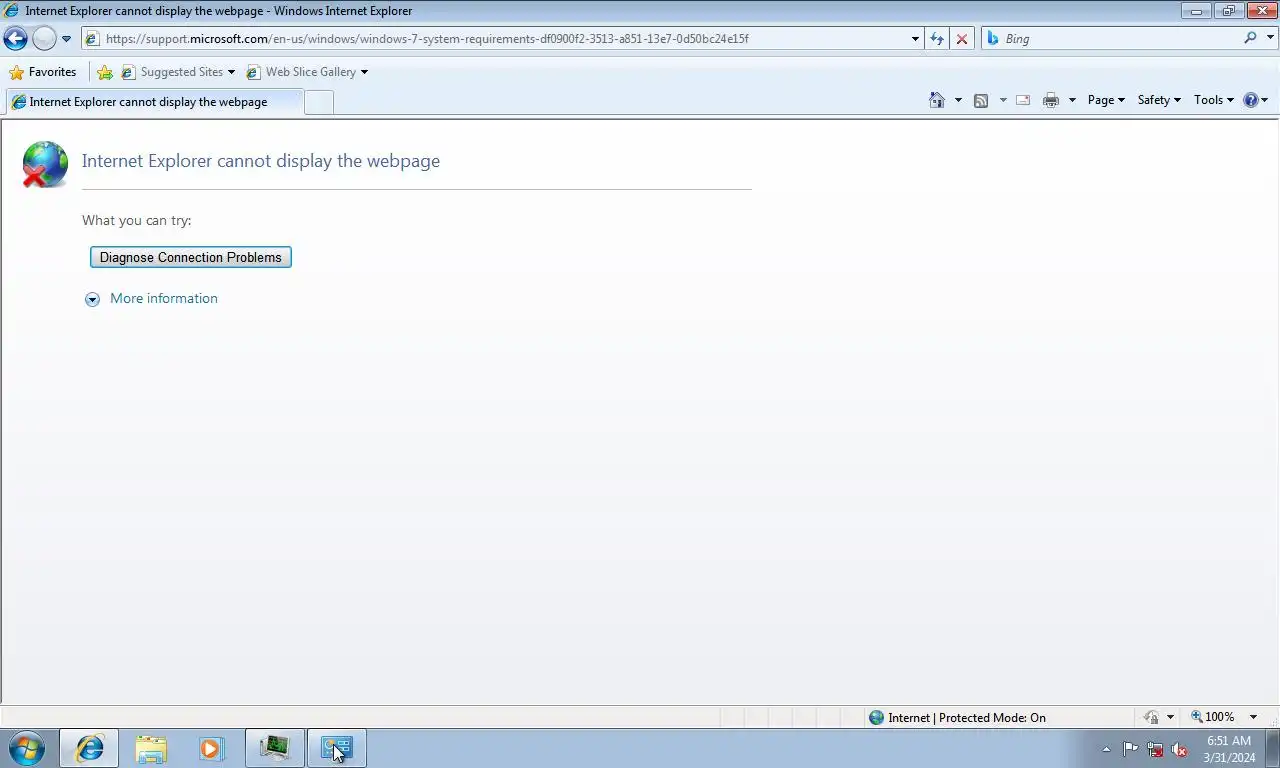Click the More information link text
Image resolution: width=1280 pixels, height=768 pixels.
(x=164, y=298)
